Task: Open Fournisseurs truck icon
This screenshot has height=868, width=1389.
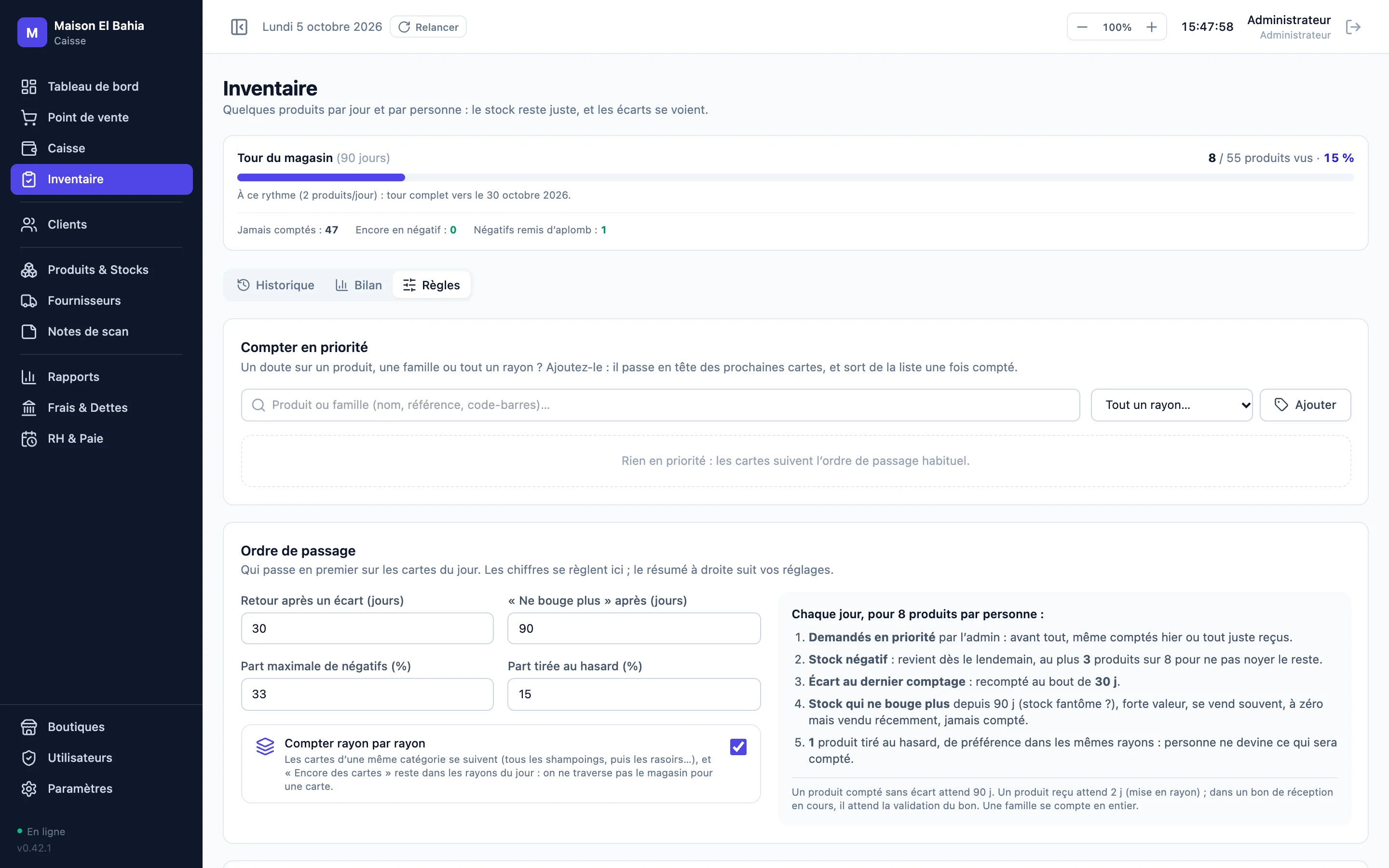Action: (29, 301)
